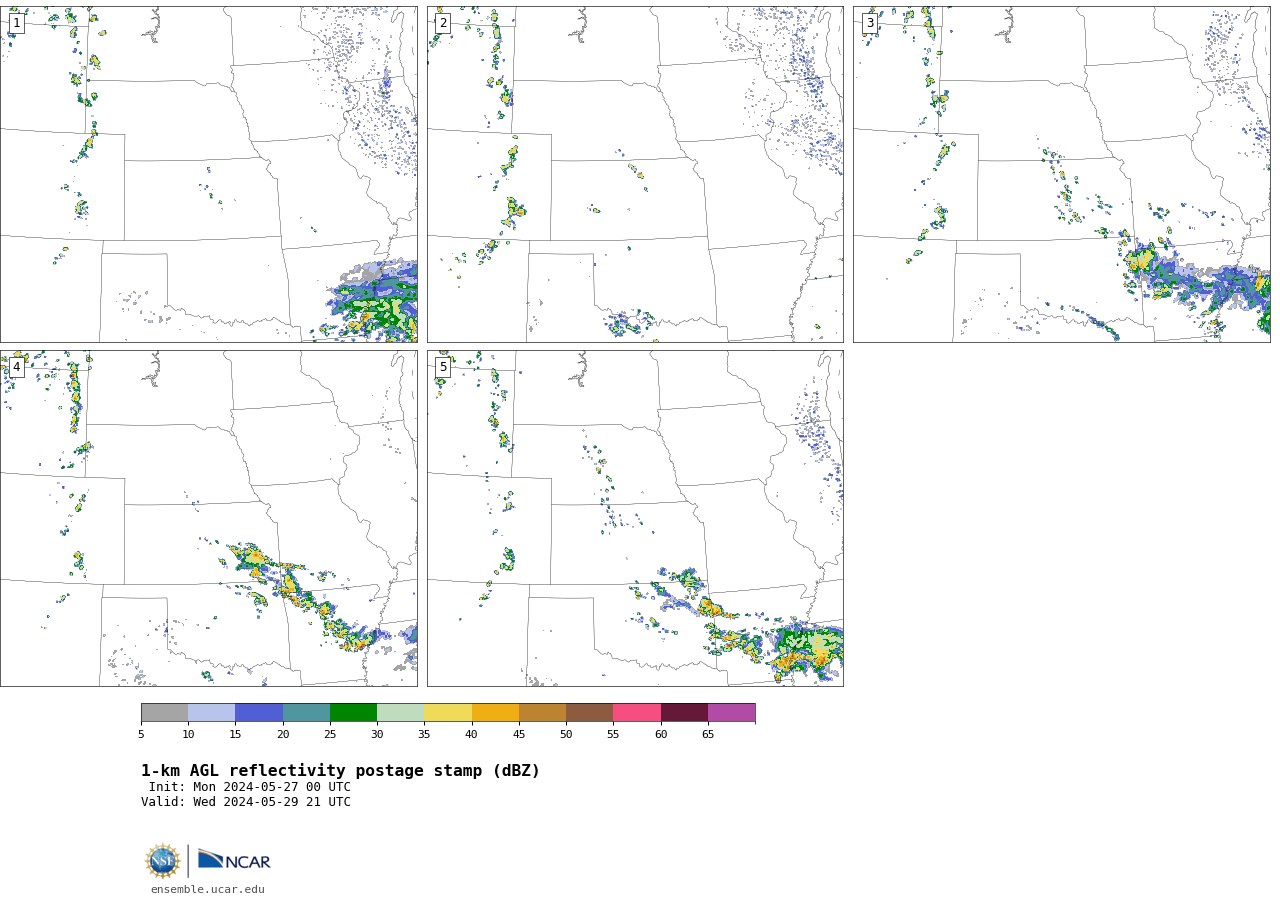Click the pale green 30-35 dBZ swatch

point(400,712)
